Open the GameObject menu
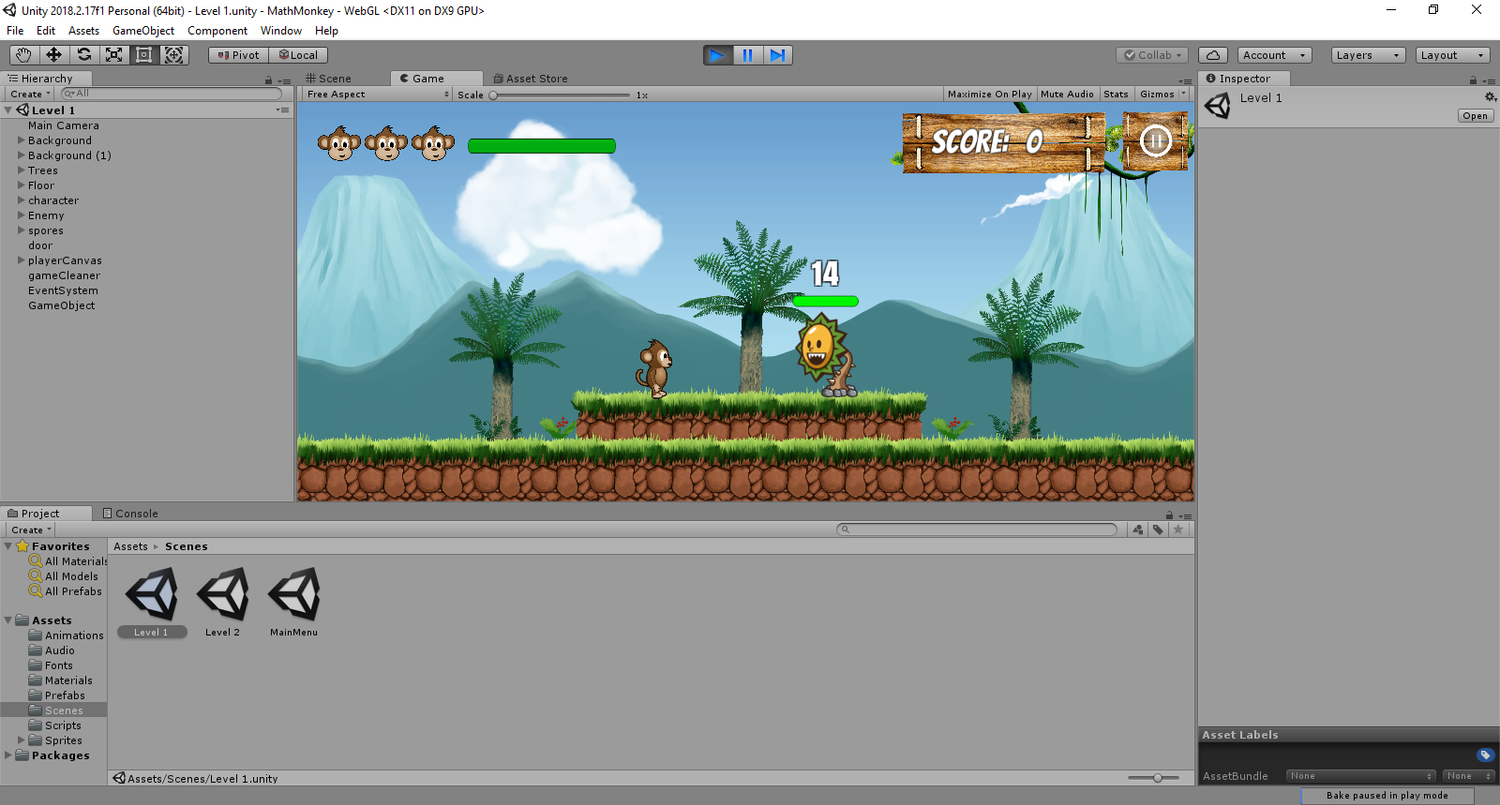The height and width of the screenshot is (805, 1500). 143,31
